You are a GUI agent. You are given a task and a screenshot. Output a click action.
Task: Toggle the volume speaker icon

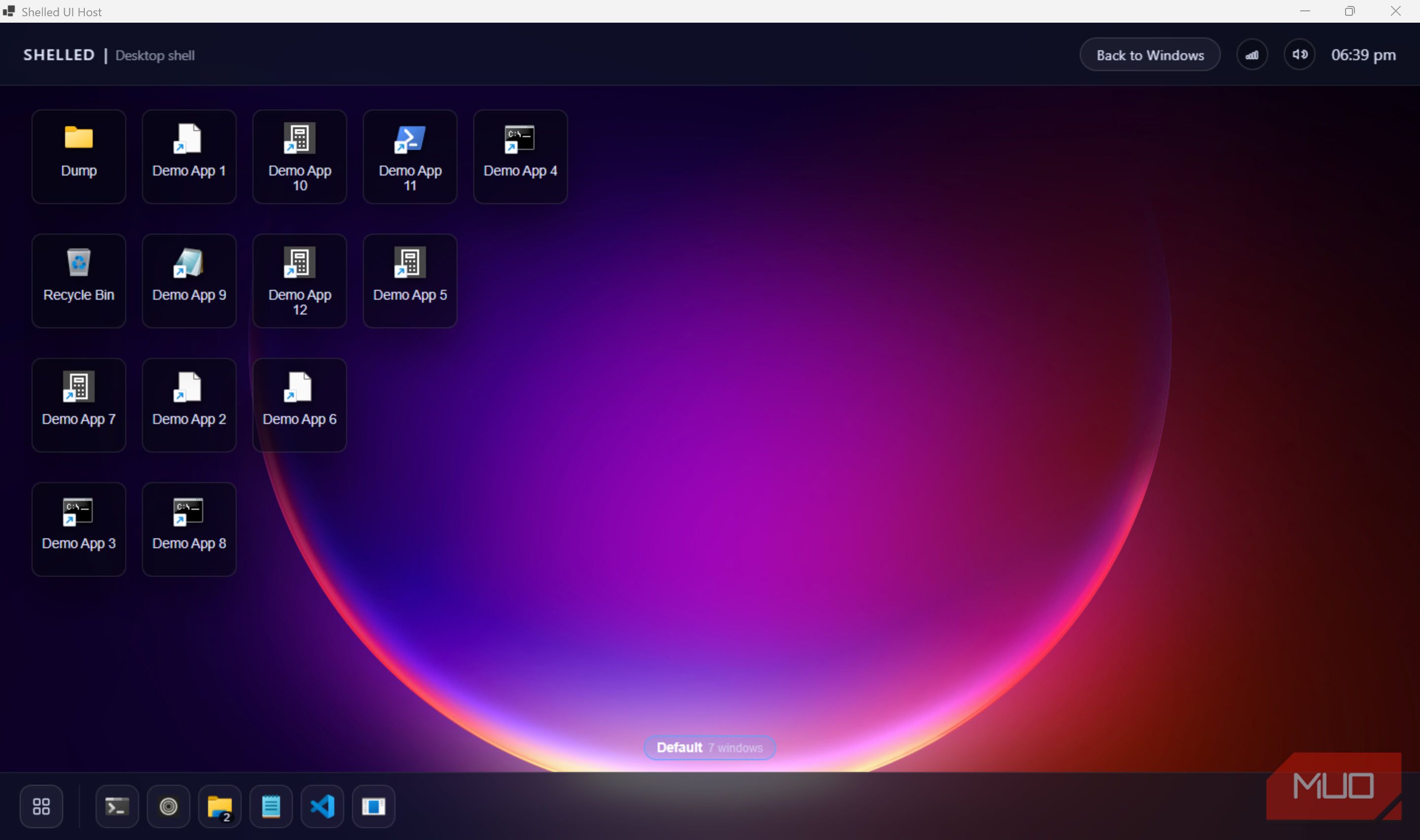[1300, 55]
